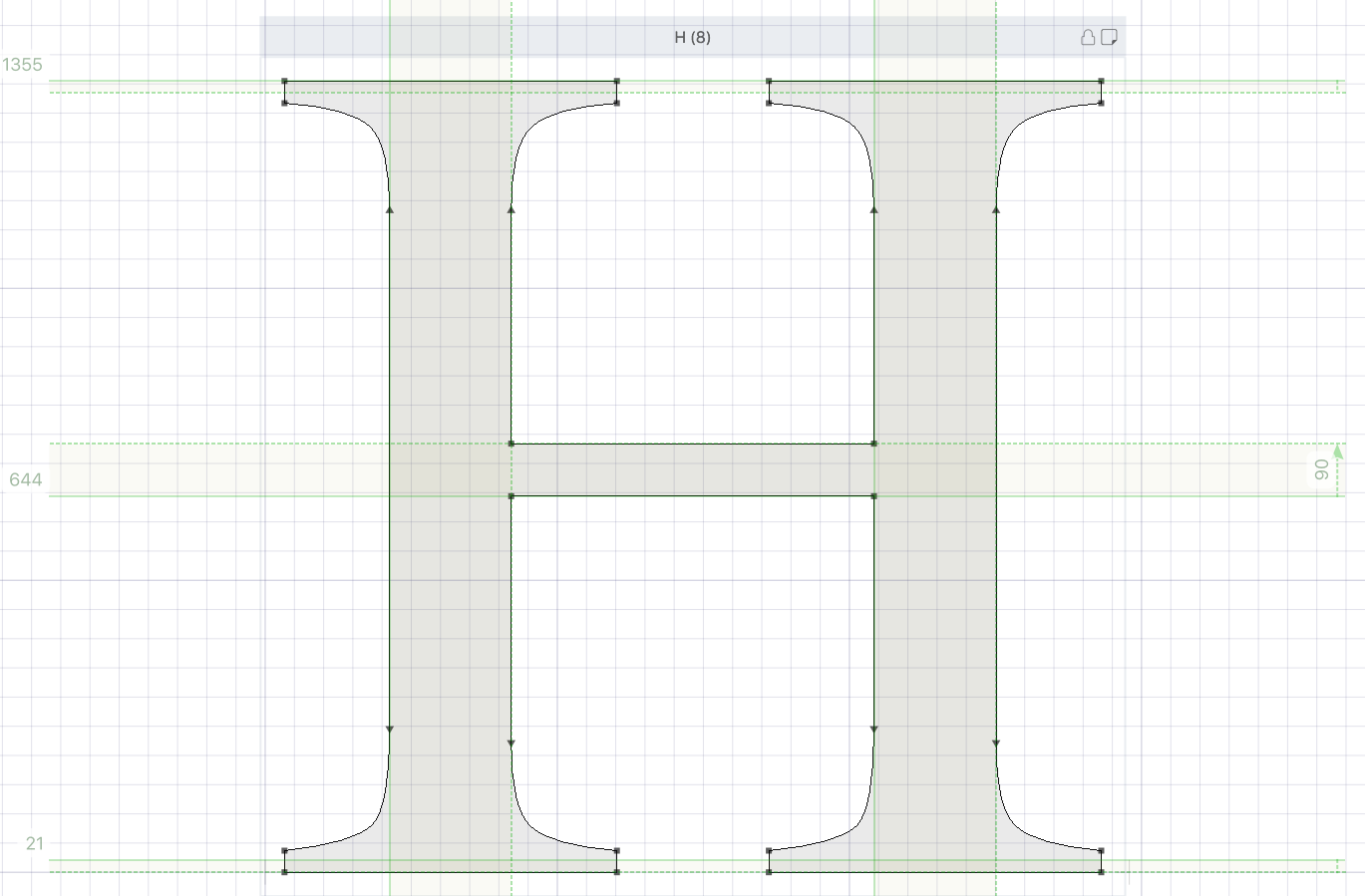
Task: Select the bottom-right baseline node of left stem's serif
Action: [617, 872]
